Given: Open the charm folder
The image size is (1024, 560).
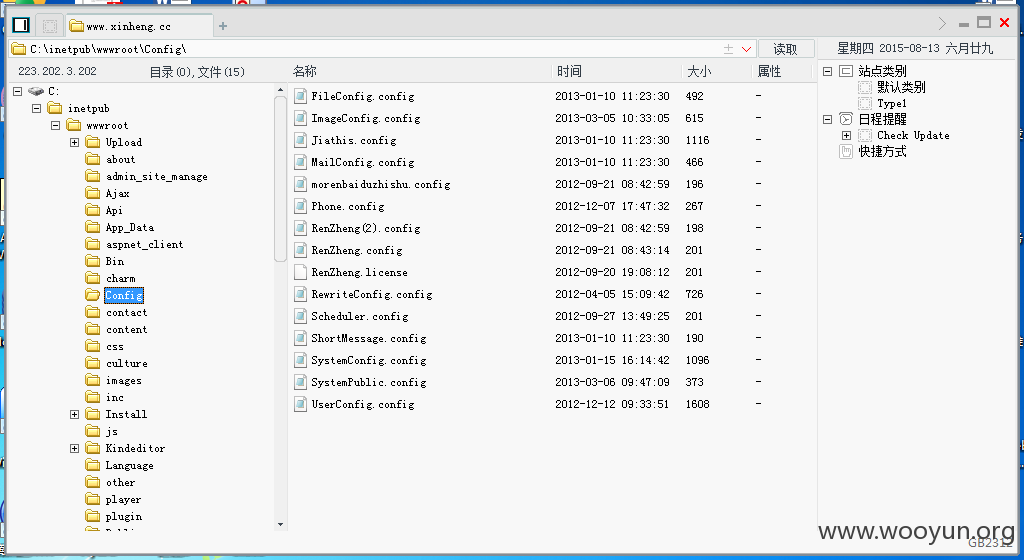Looking at the screenshot, I should click(x=121, y=279).
